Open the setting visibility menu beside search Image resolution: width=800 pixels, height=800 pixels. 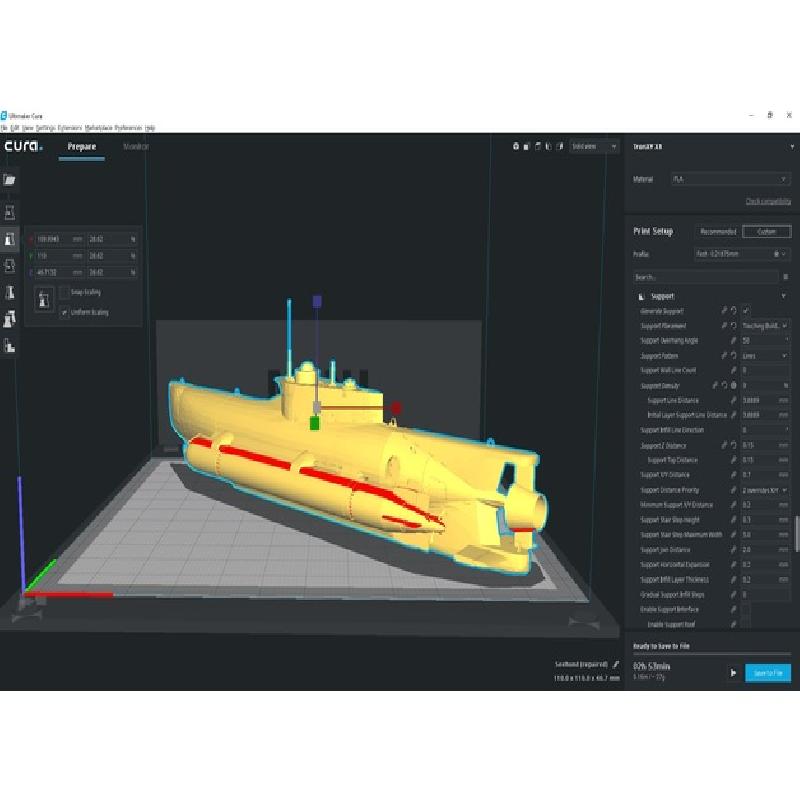click(785, 277)
